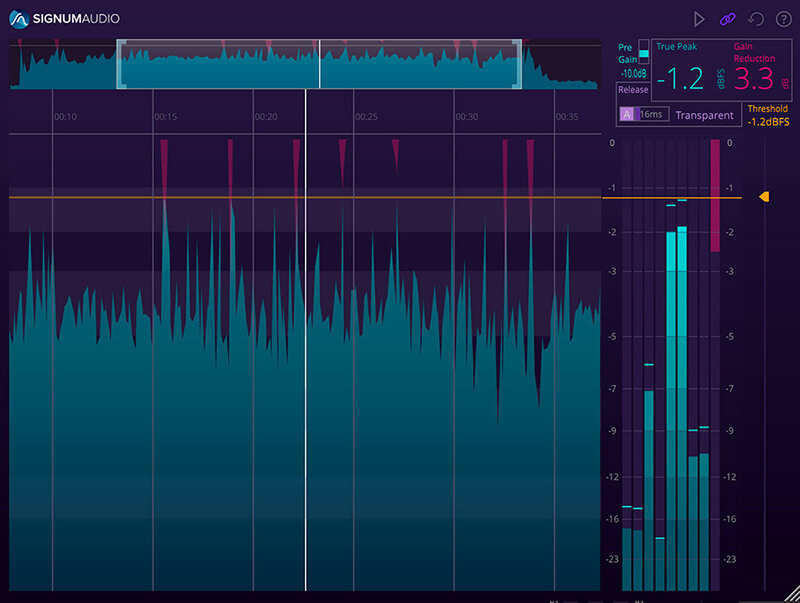Image resolution: width=800 pixels, height=603 pixels.
Task: Click the Gain Reduction 3.3 readout
Action: click(x=753, y=80)
